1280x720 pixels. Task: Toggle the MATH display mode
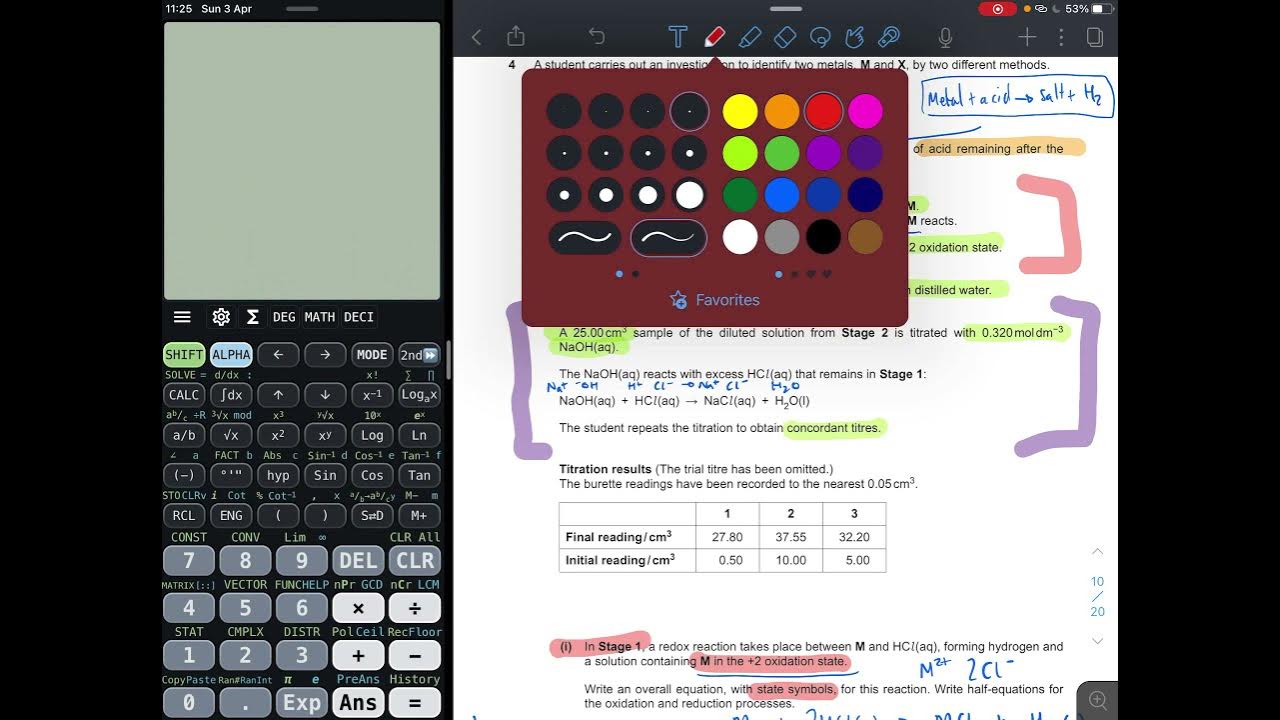[320, 317]
